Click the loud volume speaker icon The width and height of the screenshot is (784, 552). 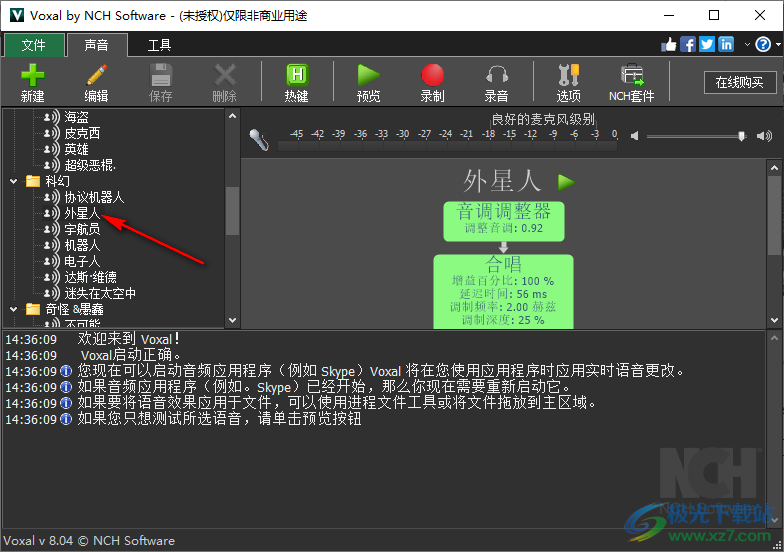point(764,136)
